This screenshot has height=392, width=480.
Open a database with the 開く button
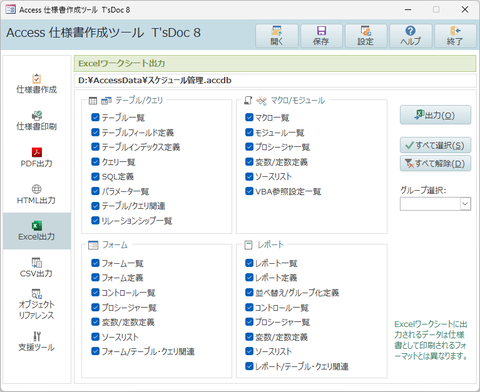(277, 36)
